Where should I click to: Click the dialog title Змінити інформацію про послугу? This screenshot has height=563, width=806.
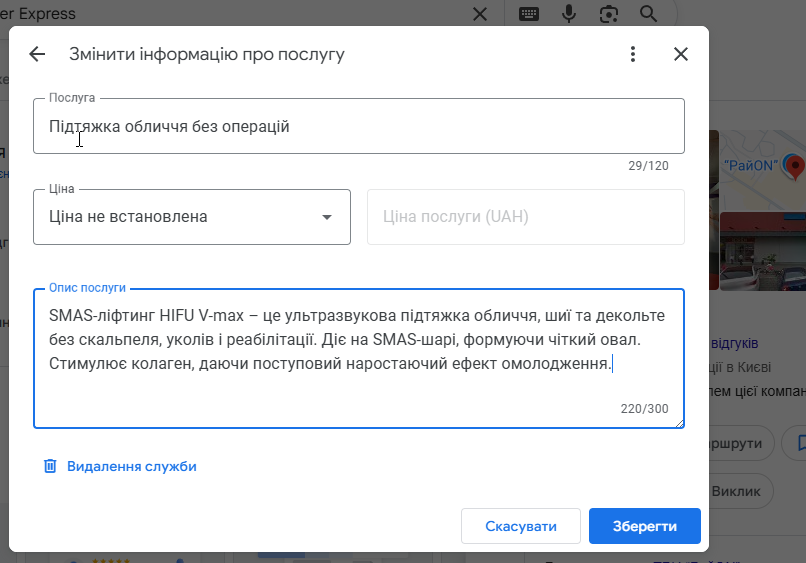[207, 54]
